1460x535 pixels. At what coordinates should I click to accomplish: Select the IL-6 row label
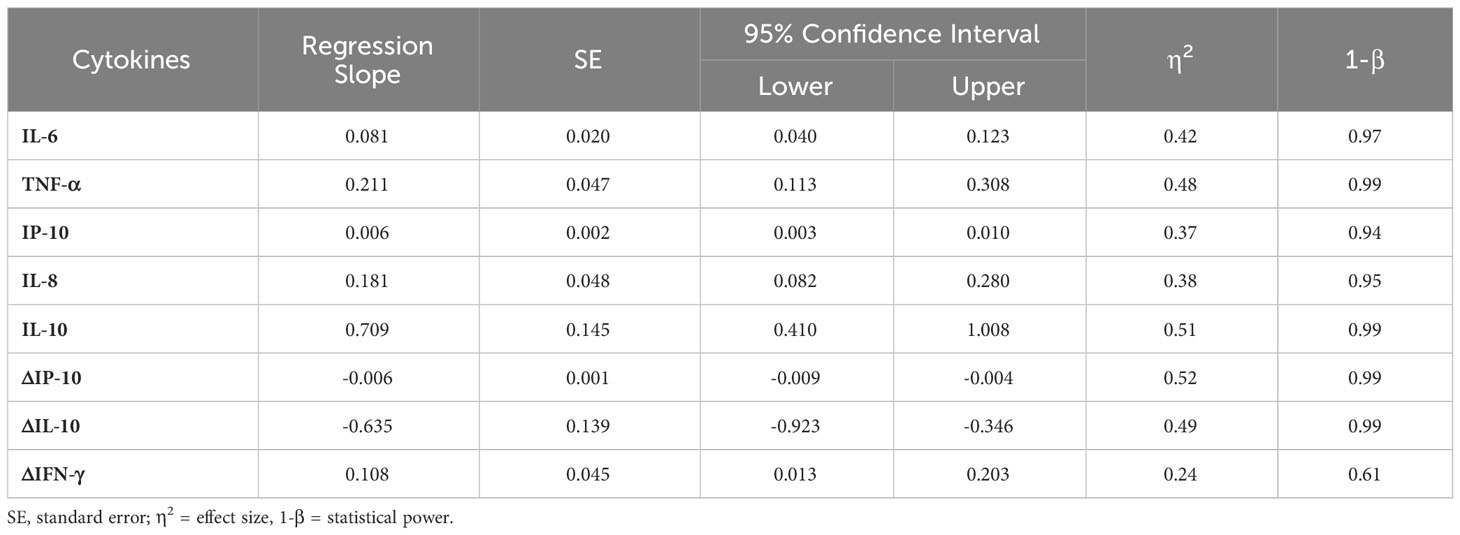pos(41,135)
